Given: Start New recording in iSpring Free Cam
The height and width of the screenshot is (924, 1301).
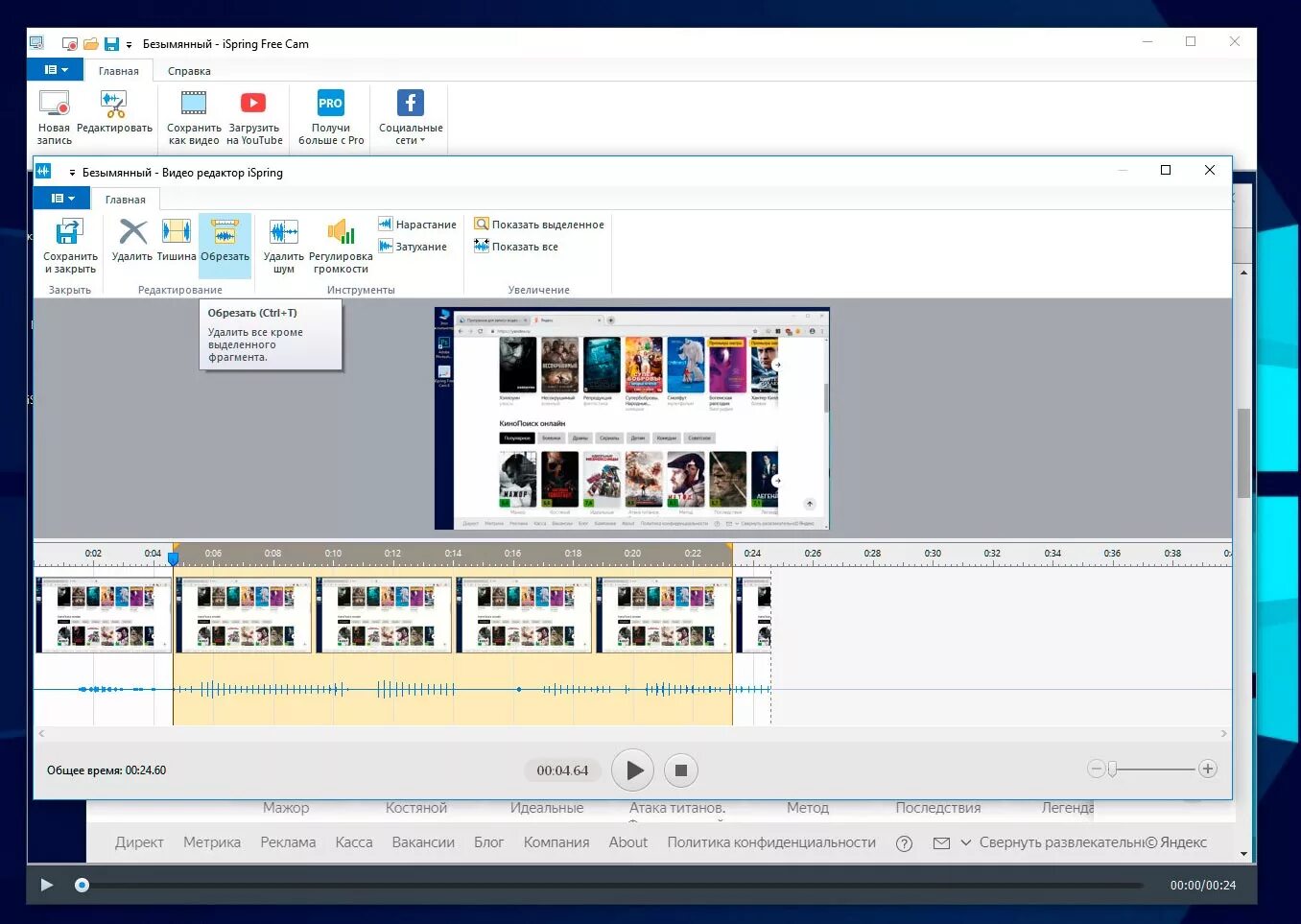Looking at the screenshot, I should 54,117.
